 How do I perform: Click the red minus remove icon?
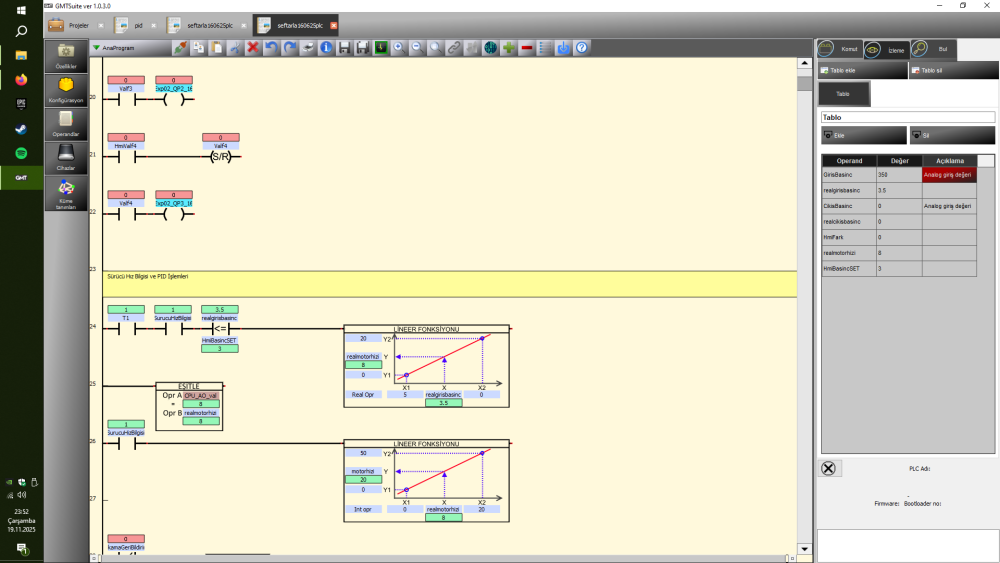coord(526,47)
